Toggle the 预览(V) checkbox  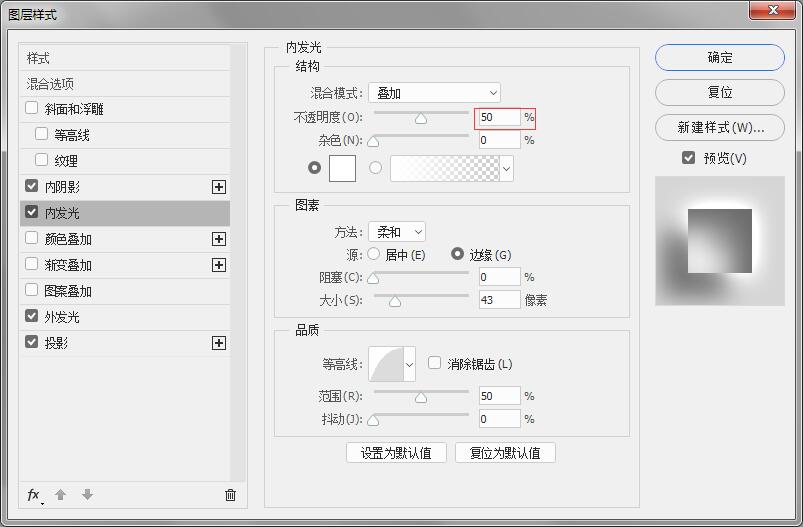(689, 158)
